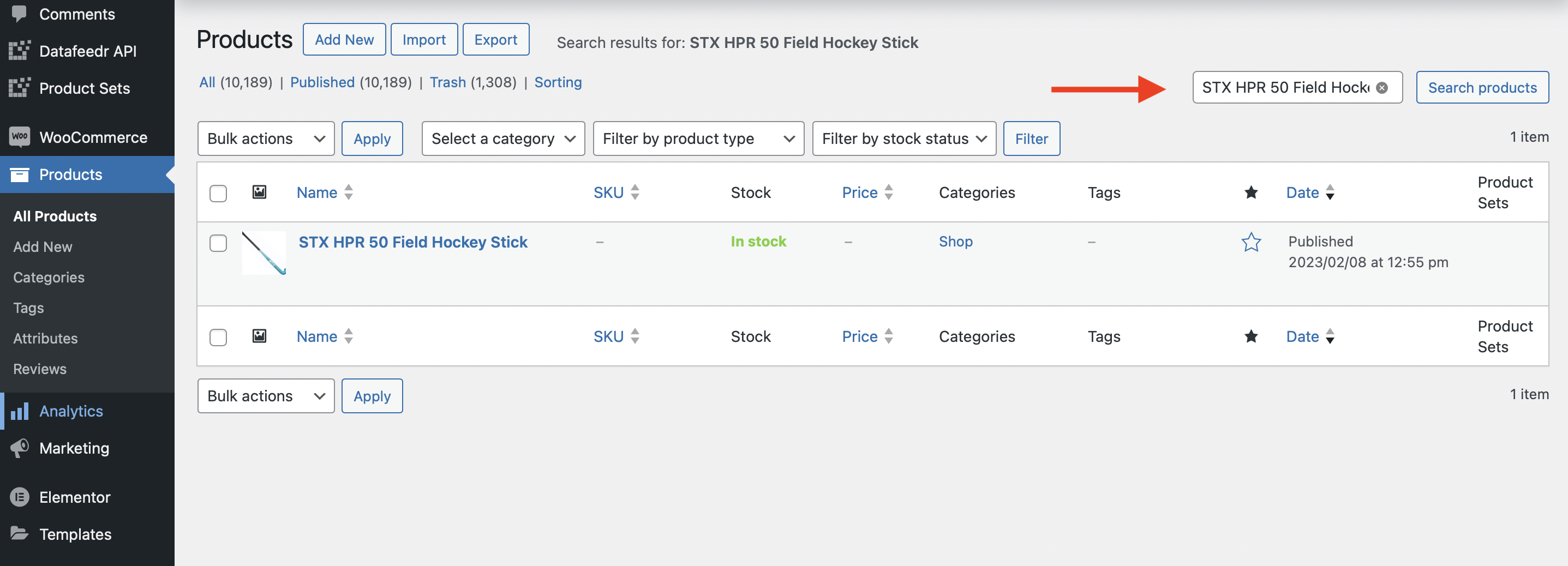The width and height of the screenshot is (1568, 566).
Task: Click the image column icon in table header
Action: point(259,192)
